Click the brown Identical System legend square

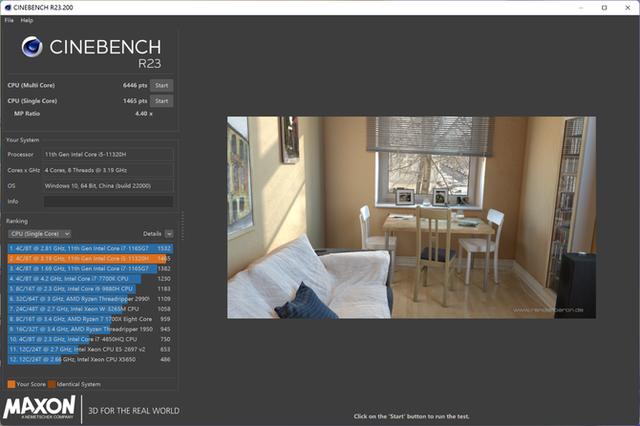(52, 382)
